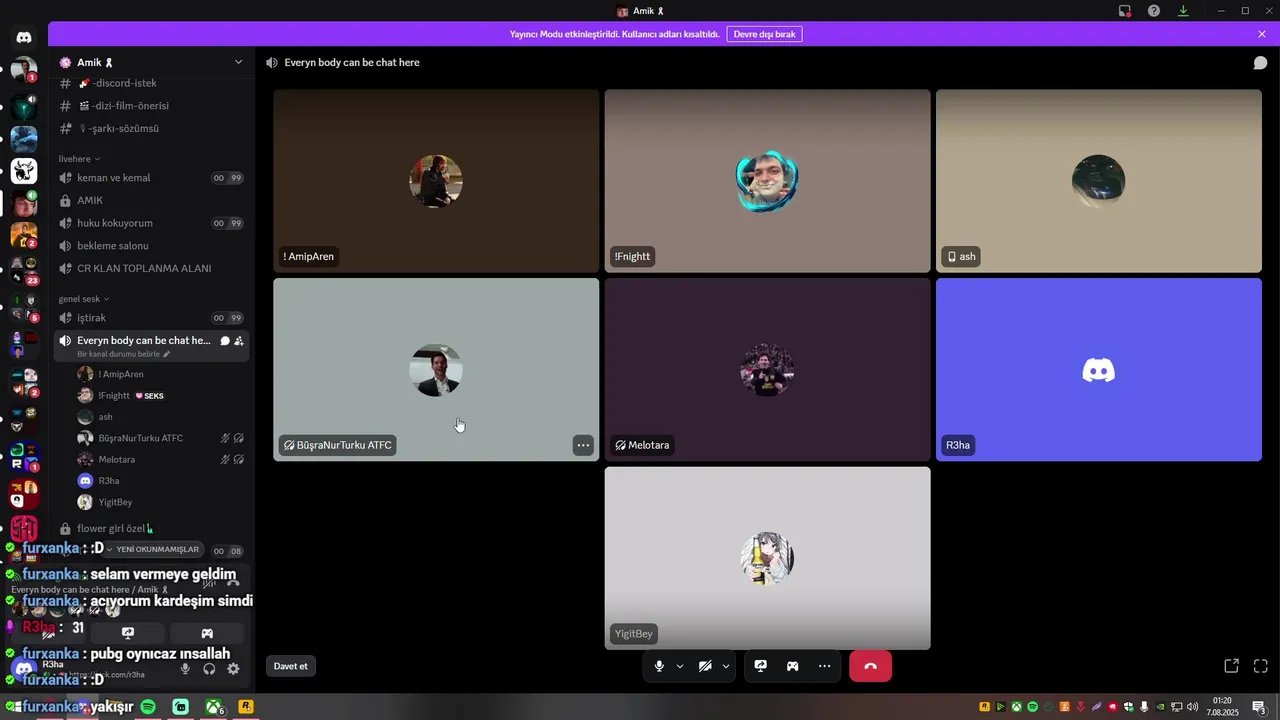Screen dimensions: 1280x720
Task: Pop out the call window
Action: [1232, 666]
